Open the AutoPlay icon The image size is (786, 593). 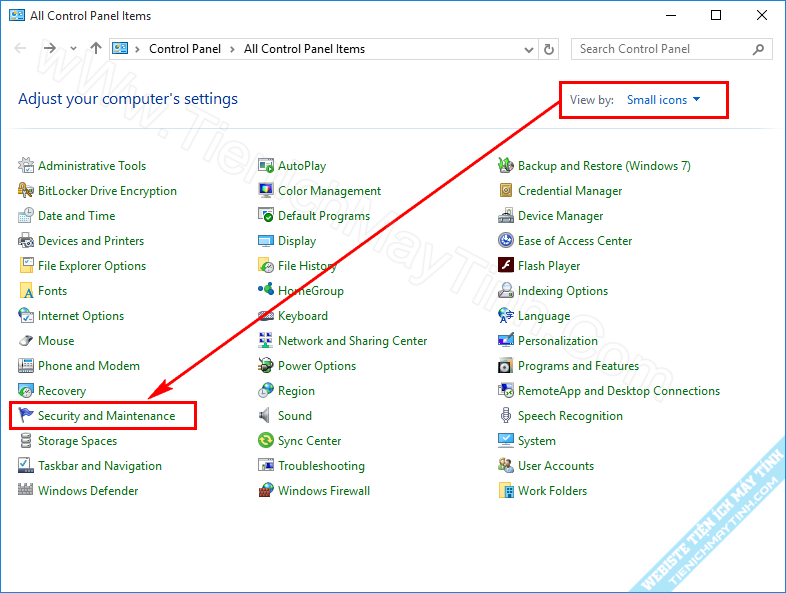266,165
